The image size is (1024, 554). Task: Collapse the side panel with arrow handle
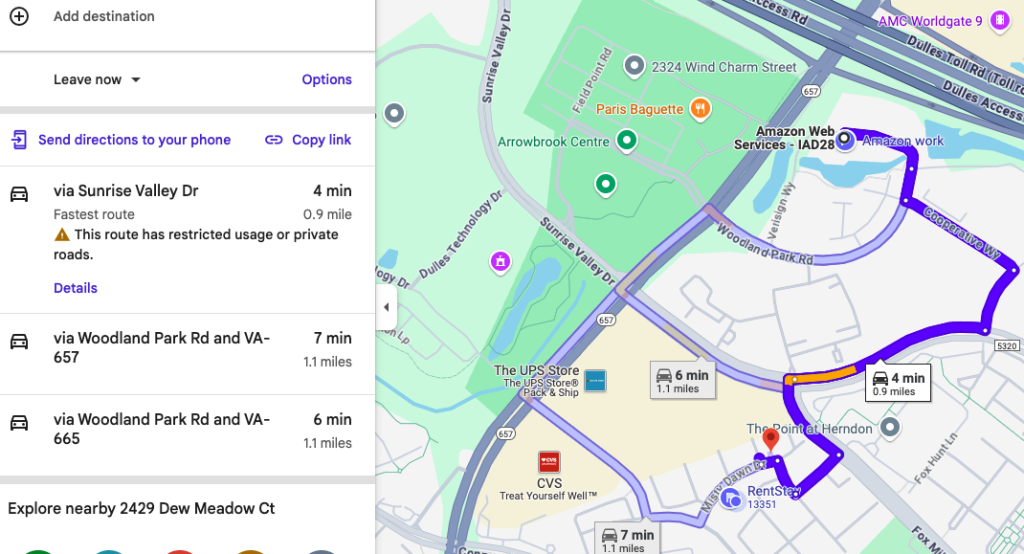pyautogui.click(x=386, y=307)
